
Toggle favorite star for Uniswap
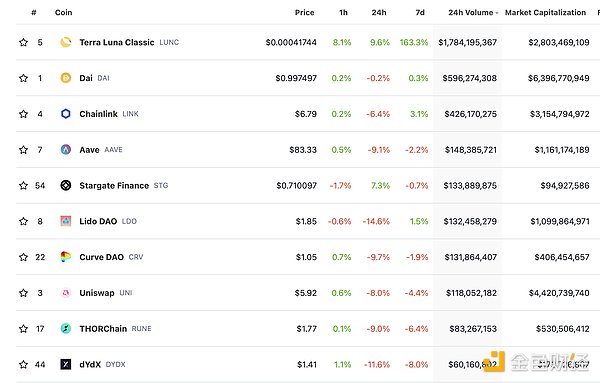click(23, 293)
